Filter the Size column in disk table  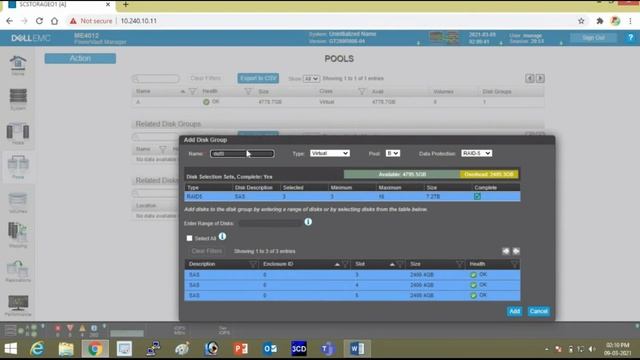pyautogui.click(x=460, y=264)
